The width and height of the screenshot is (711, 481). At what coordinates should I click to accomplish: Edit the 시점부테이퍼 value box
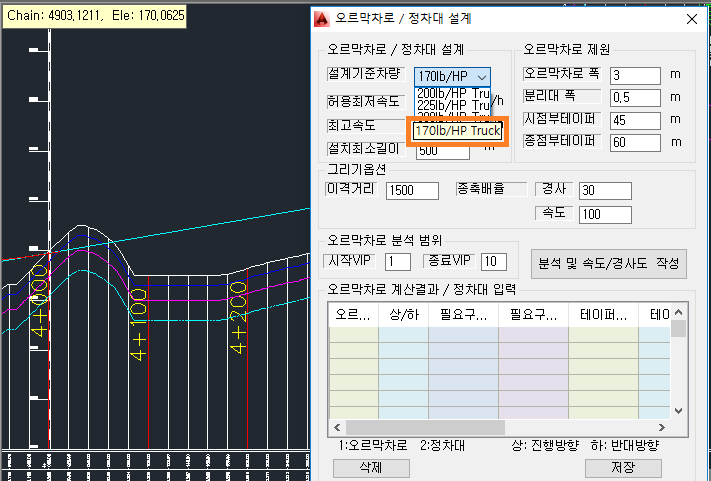(x=635, y=120)
